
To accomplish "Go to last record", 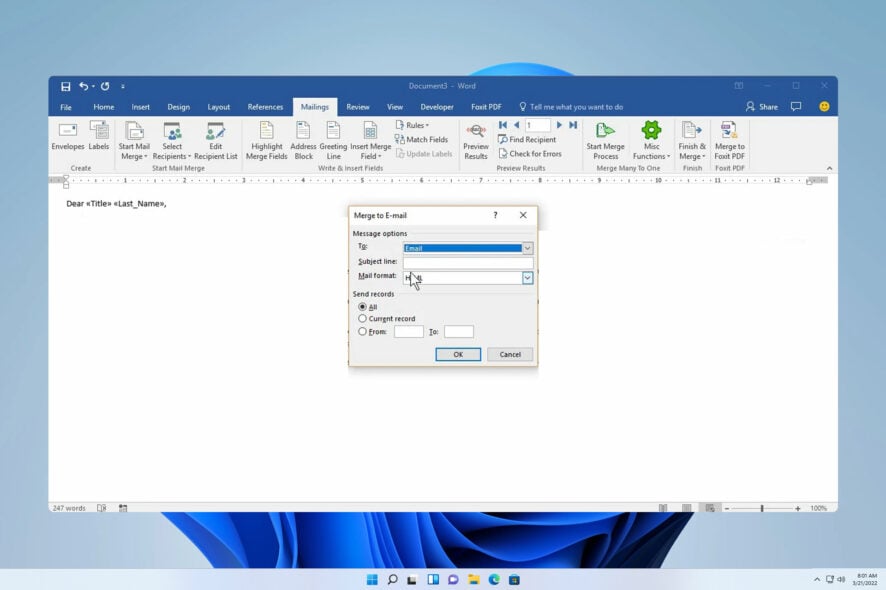I will [573, 125].
